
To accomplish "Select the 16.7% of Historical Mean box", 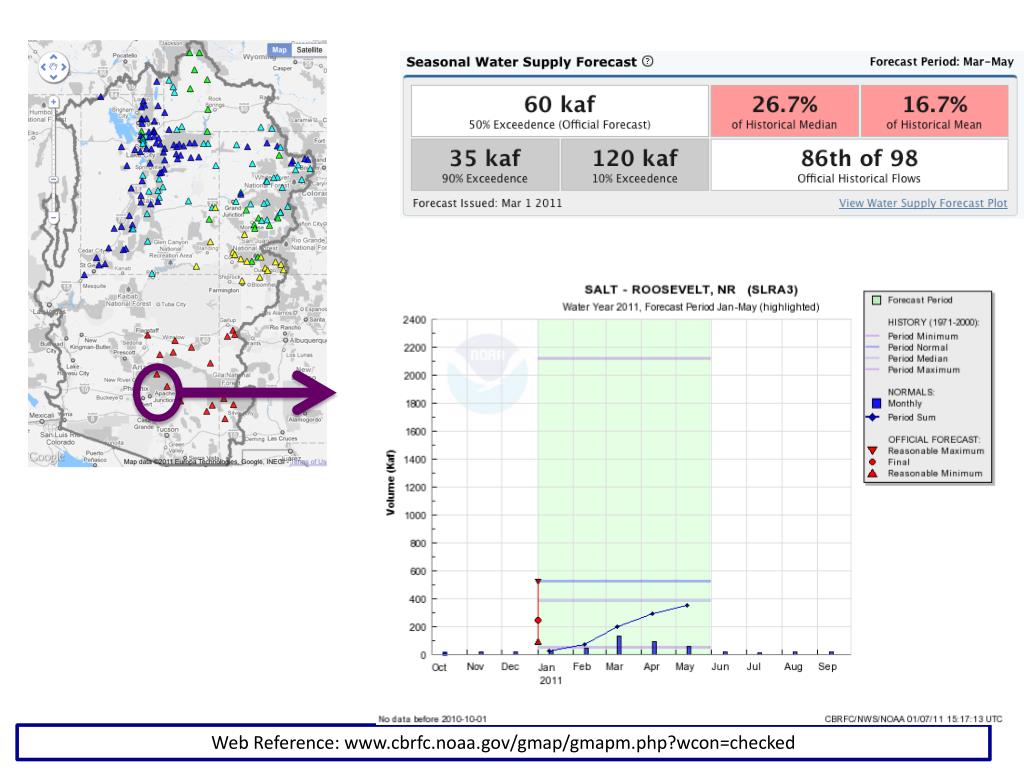I will (934, 111).
